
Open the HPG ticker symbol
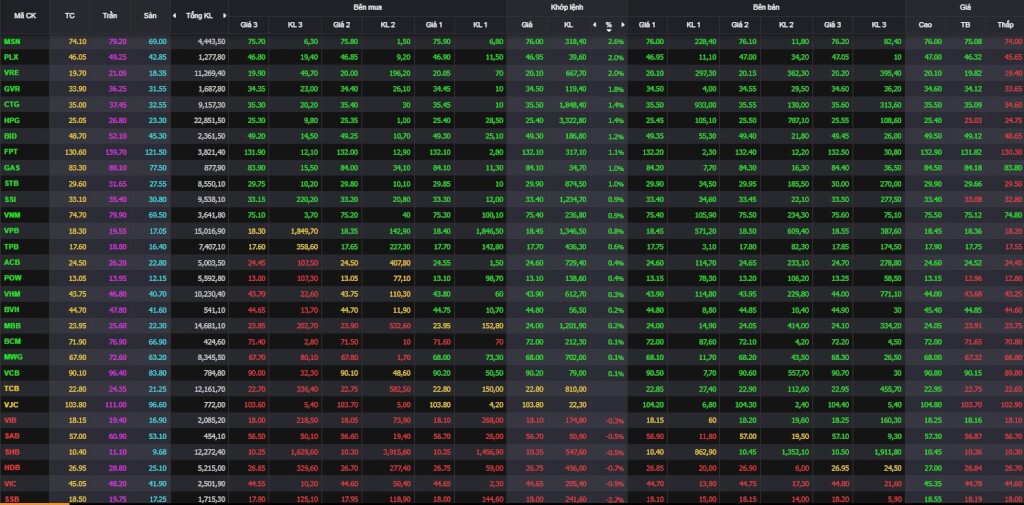[x=11, y=120]
